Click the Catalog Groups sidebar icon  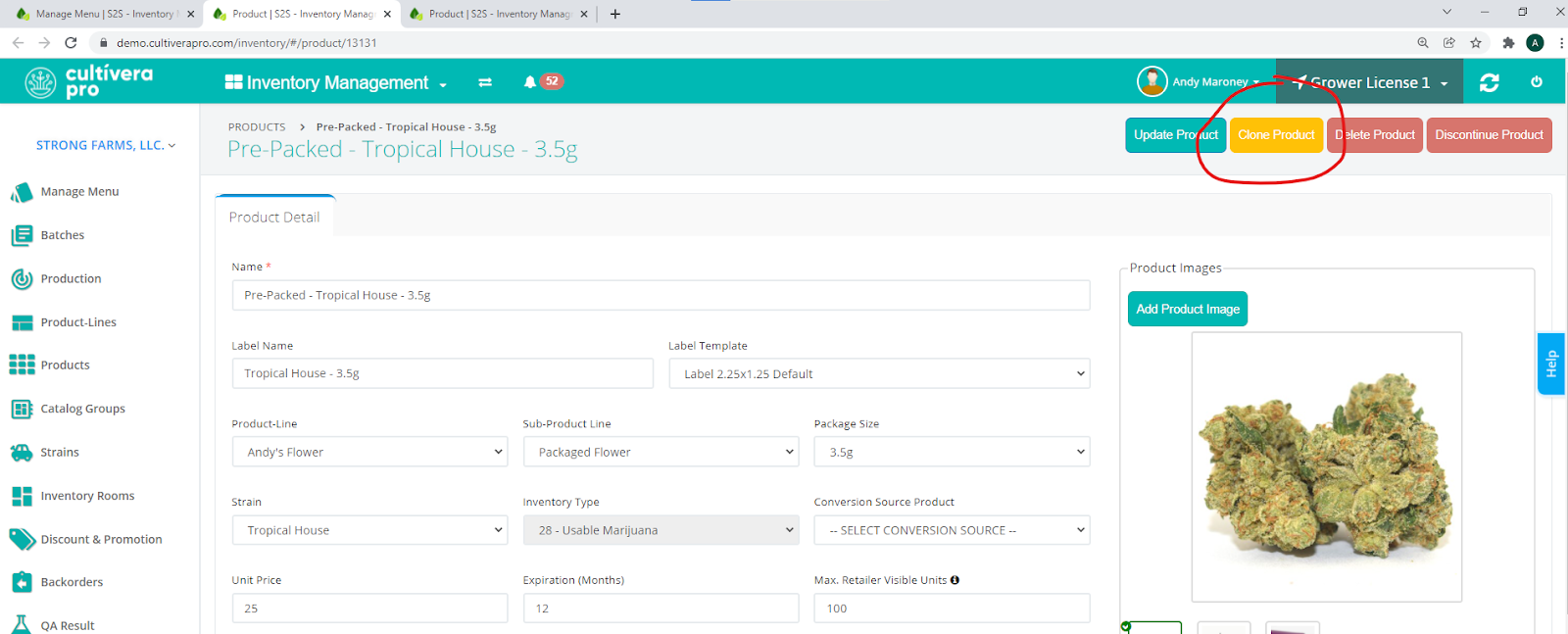22,409
